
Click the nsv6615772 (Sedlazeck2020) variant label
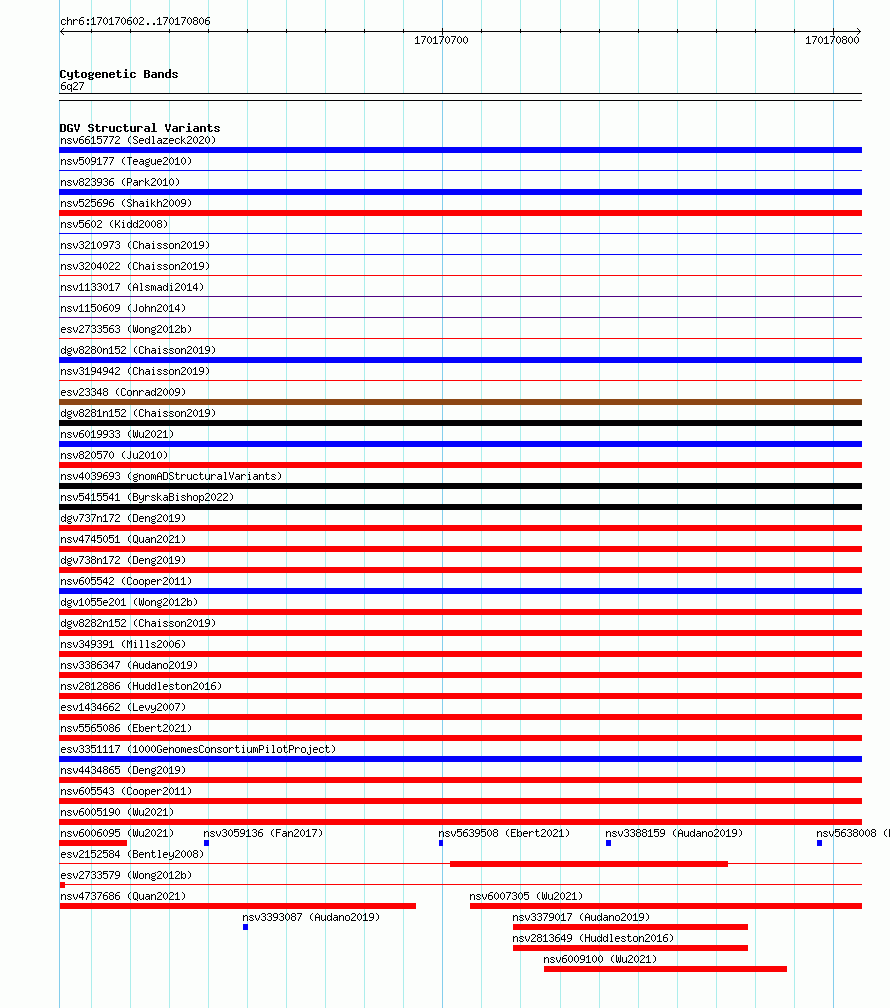click(138, 140)
